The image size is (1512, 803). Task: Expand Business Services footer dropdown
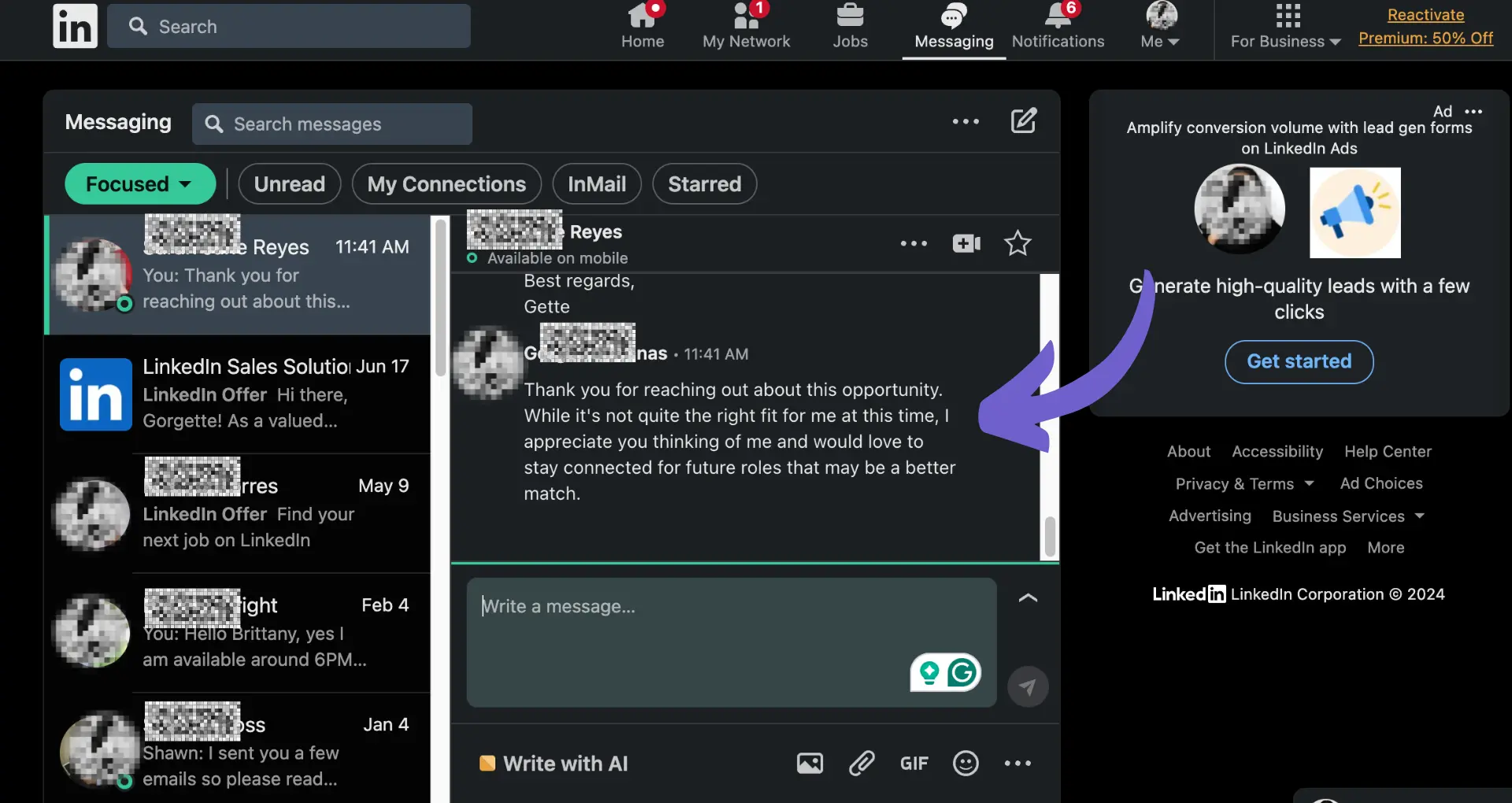[1348, 516]
